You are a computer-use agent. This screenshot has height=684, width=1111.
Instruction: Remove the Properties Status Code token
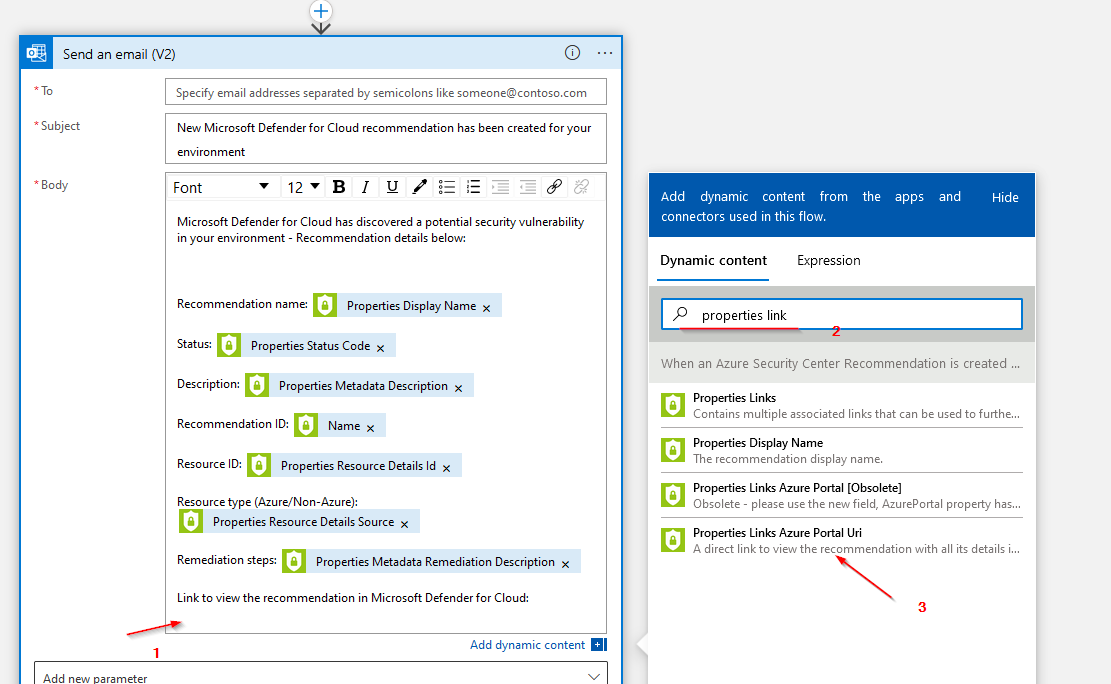(x=380, y=348)
